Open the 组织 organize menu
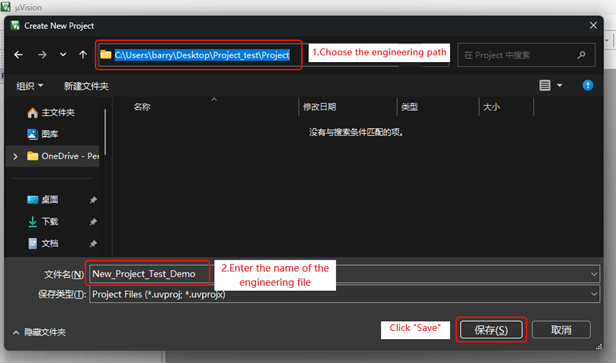The width and height of the screenshot is (616, 363). coord(29,86)
